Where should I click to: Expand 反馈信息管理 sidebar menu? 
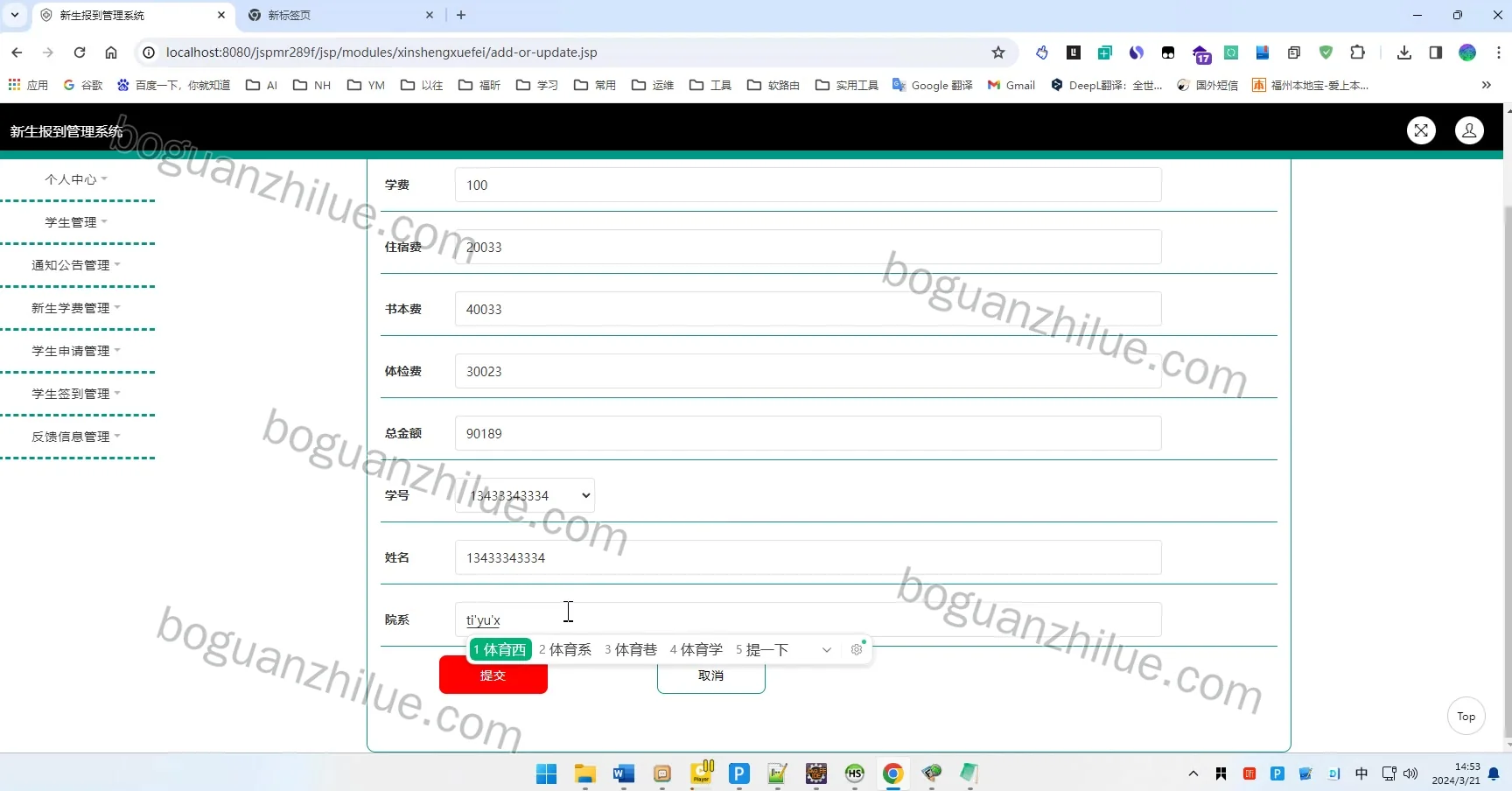tap(76, 437)
